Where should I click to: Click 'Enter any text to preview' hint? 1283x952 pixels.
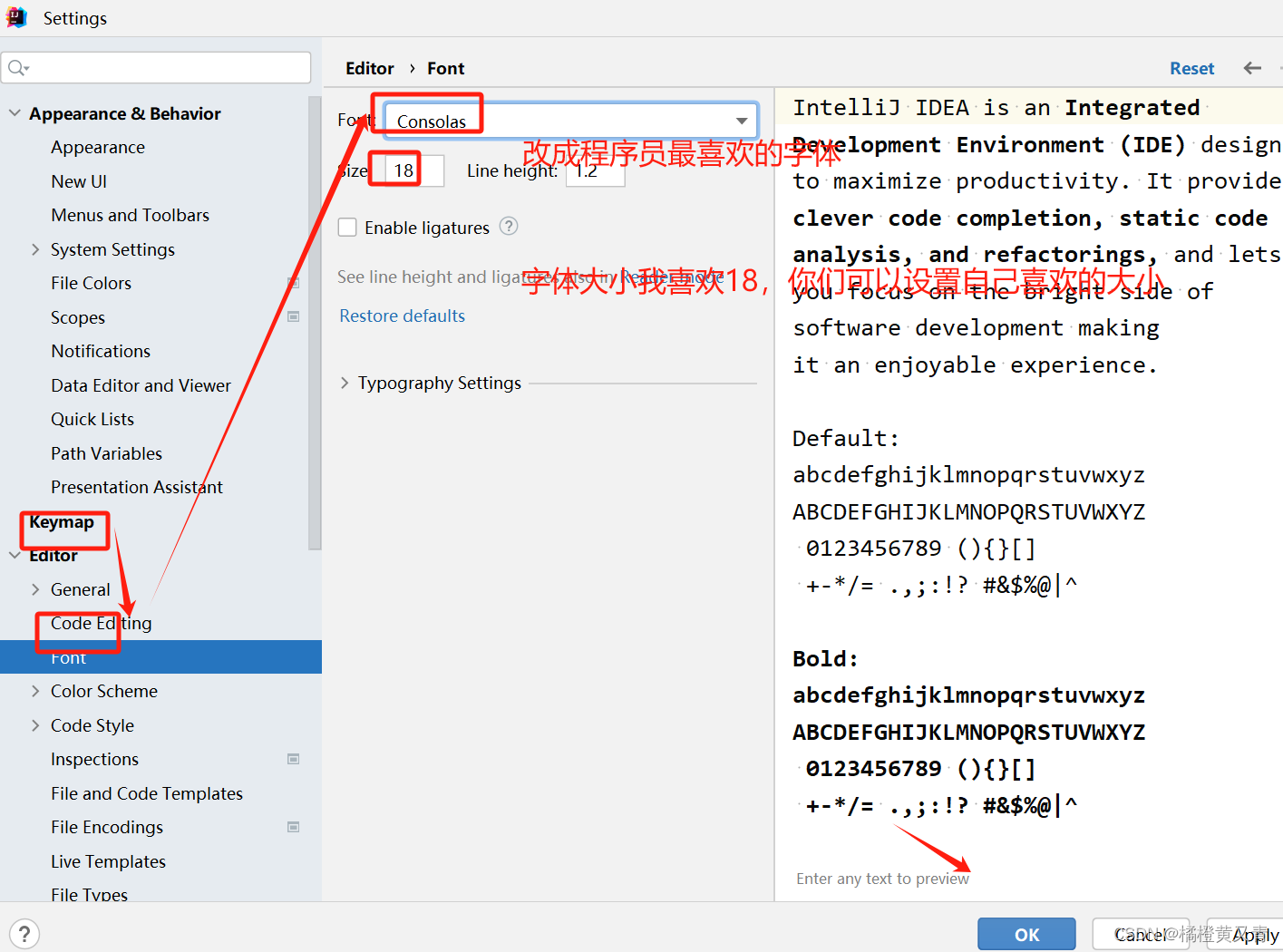coord(882,879)
